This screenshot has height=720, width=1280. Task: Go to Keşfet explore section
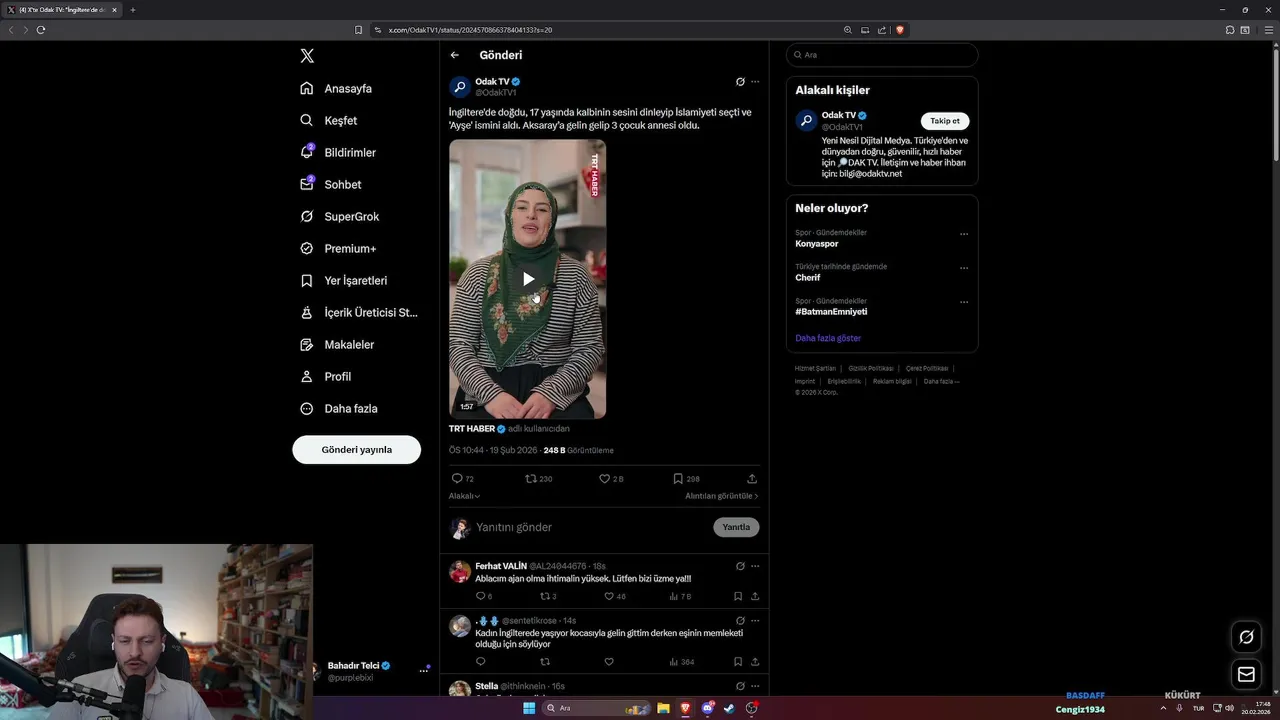point(328,120)
